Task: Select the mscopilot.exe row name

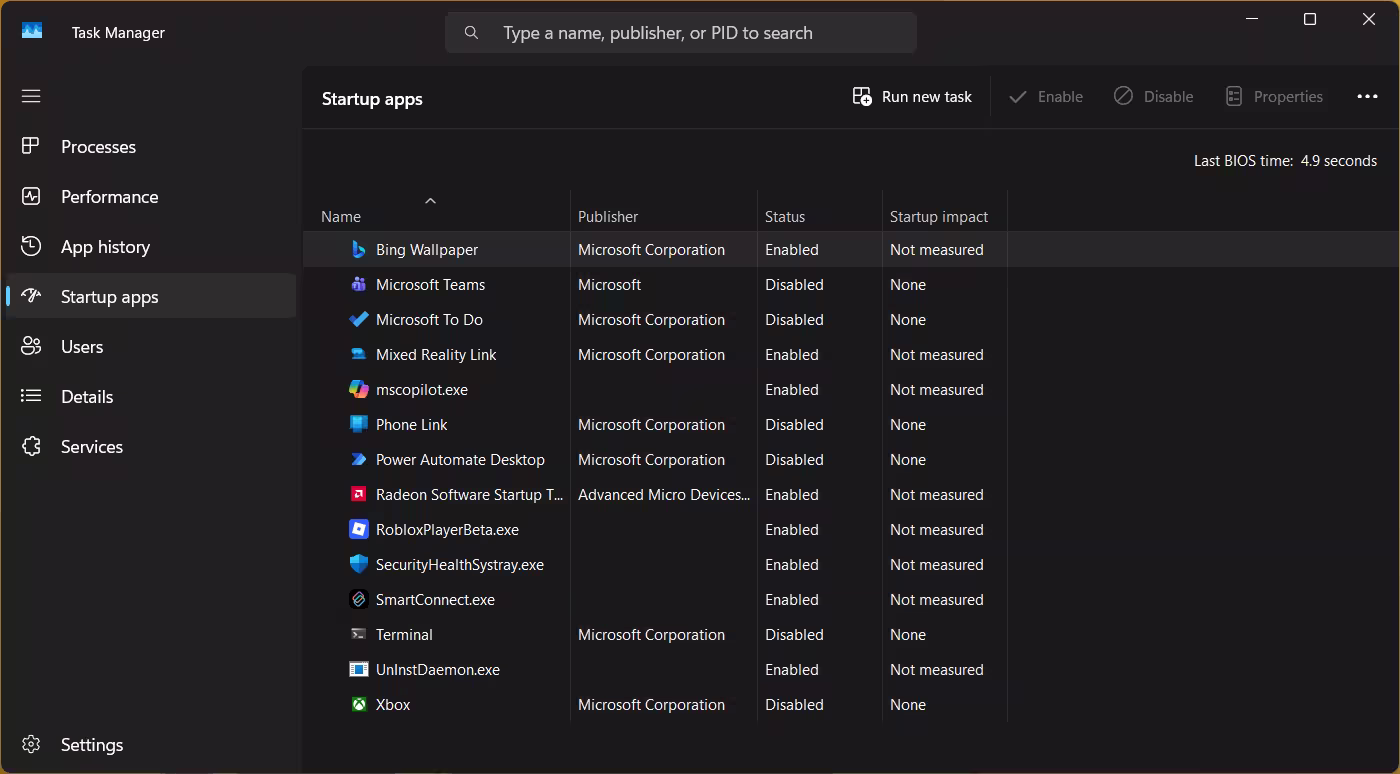Action: click(x=422, y=390)
